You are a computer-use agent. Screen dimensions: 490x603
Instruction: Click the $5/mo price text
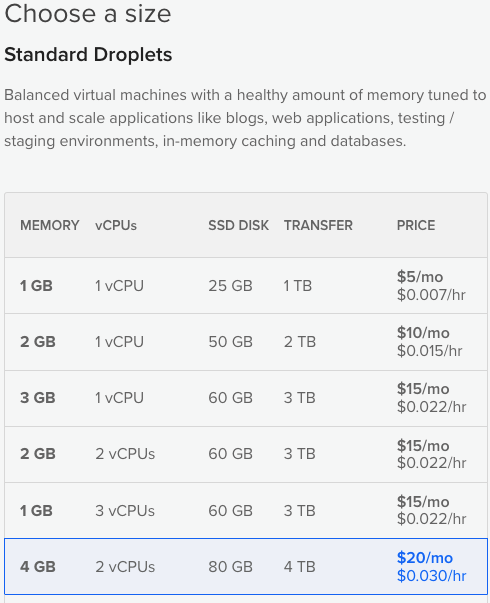[x=420, y=277]
